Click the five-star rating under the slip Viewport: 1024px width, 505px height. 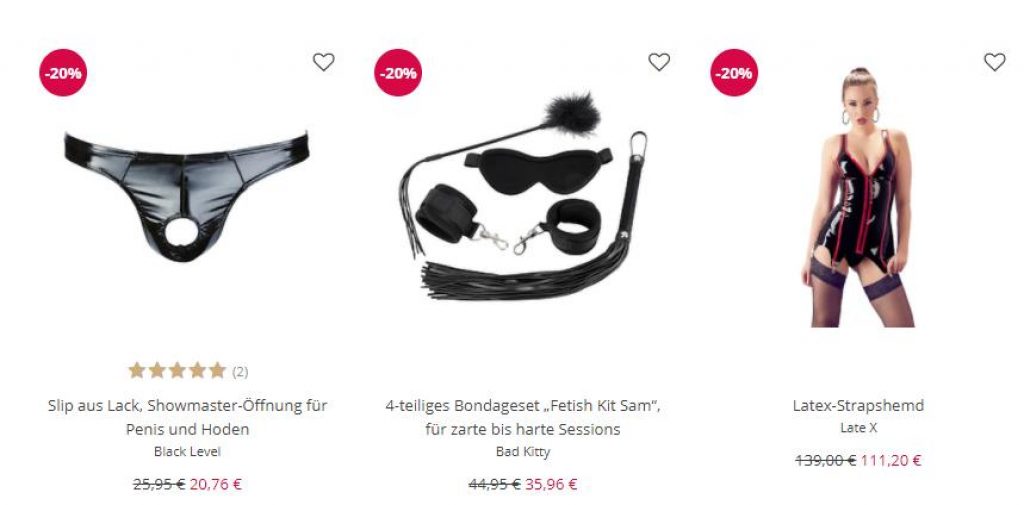(177, 371)
